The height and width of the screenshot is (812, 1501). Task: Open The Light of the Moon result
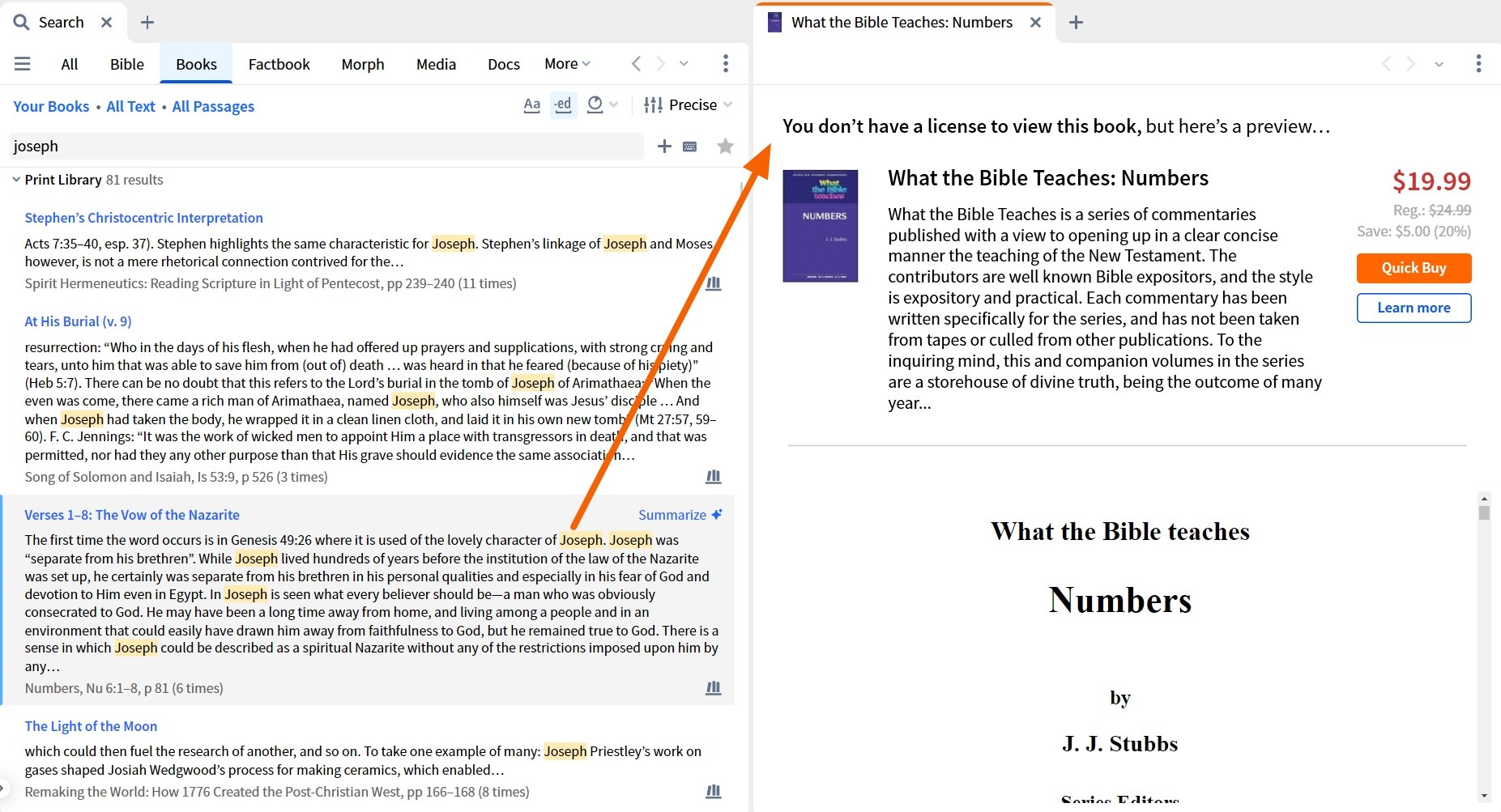click(91, 726)
